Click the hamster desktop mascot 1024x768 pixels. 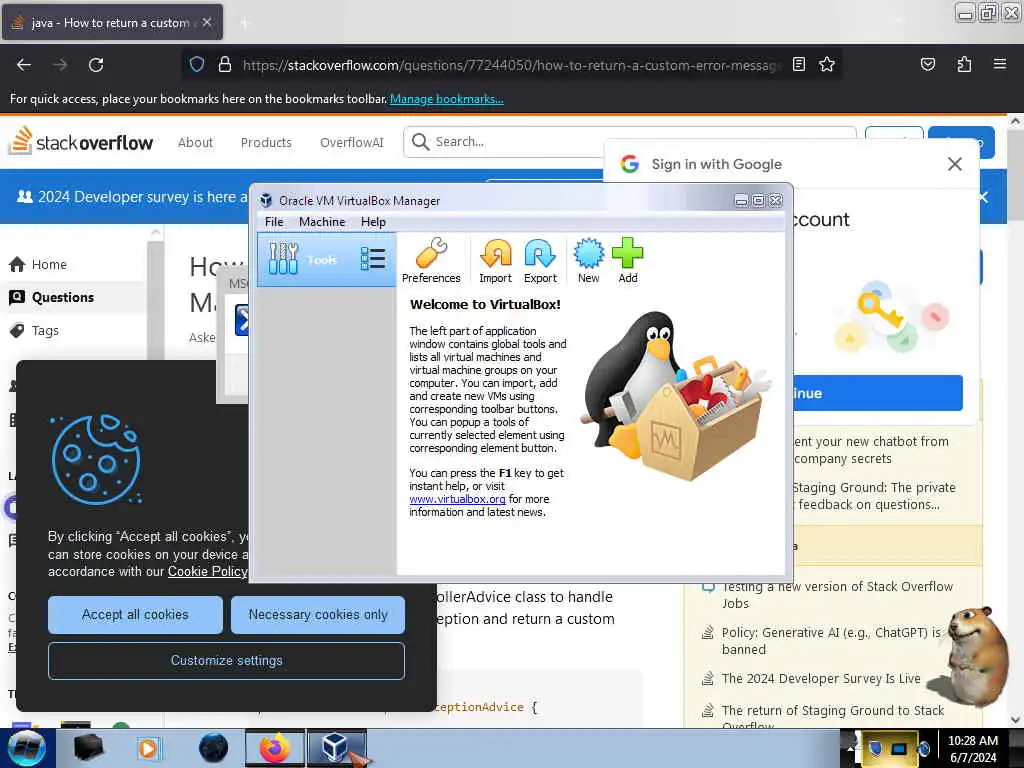974,656
